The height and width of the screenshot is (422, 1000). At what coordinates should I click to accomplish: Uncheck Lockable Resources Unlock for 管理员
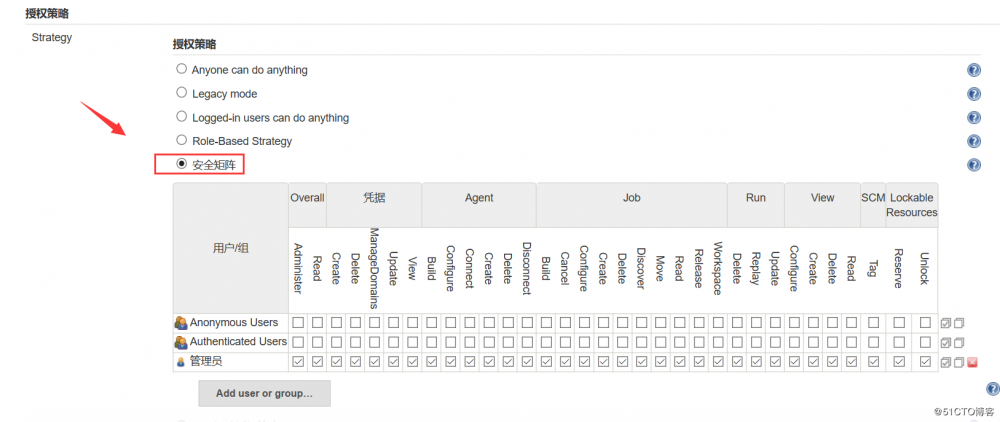coord(925,362)
